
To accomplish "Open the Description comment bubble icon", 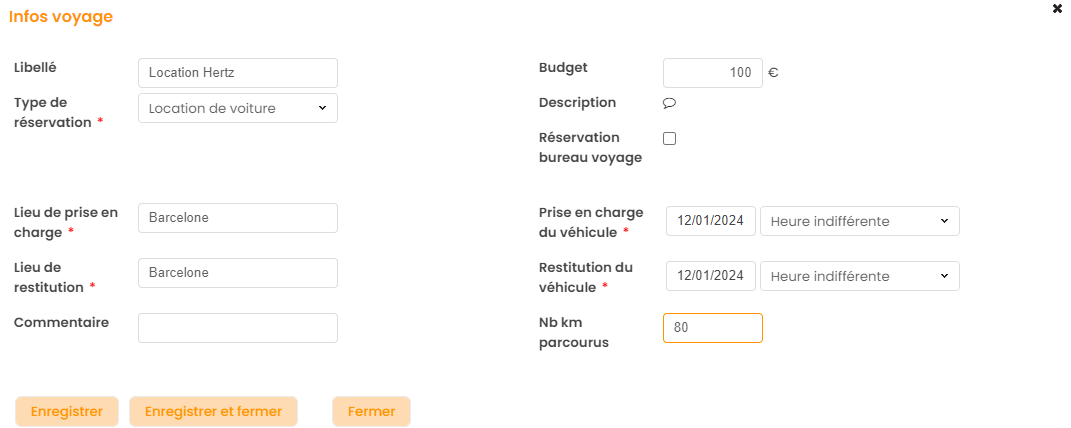I will click(x=670, y=103).
